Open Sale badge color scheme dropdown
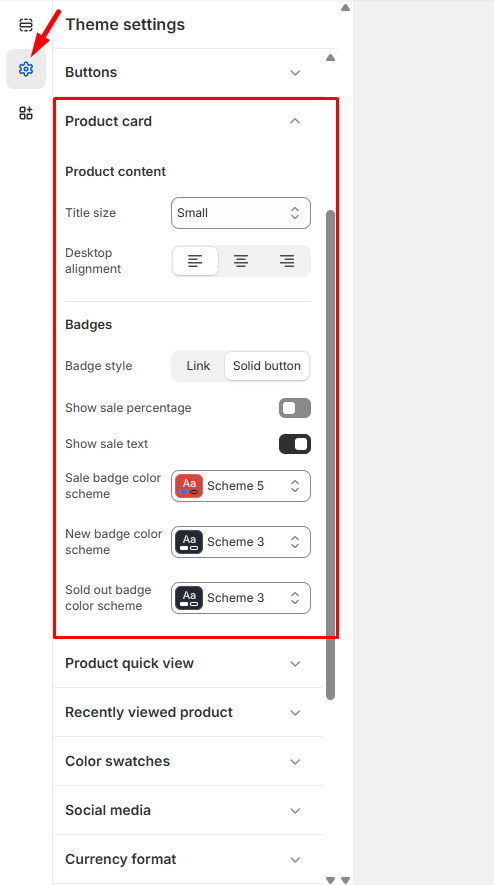This screenshot has height=885, width=494. [241, 486]
